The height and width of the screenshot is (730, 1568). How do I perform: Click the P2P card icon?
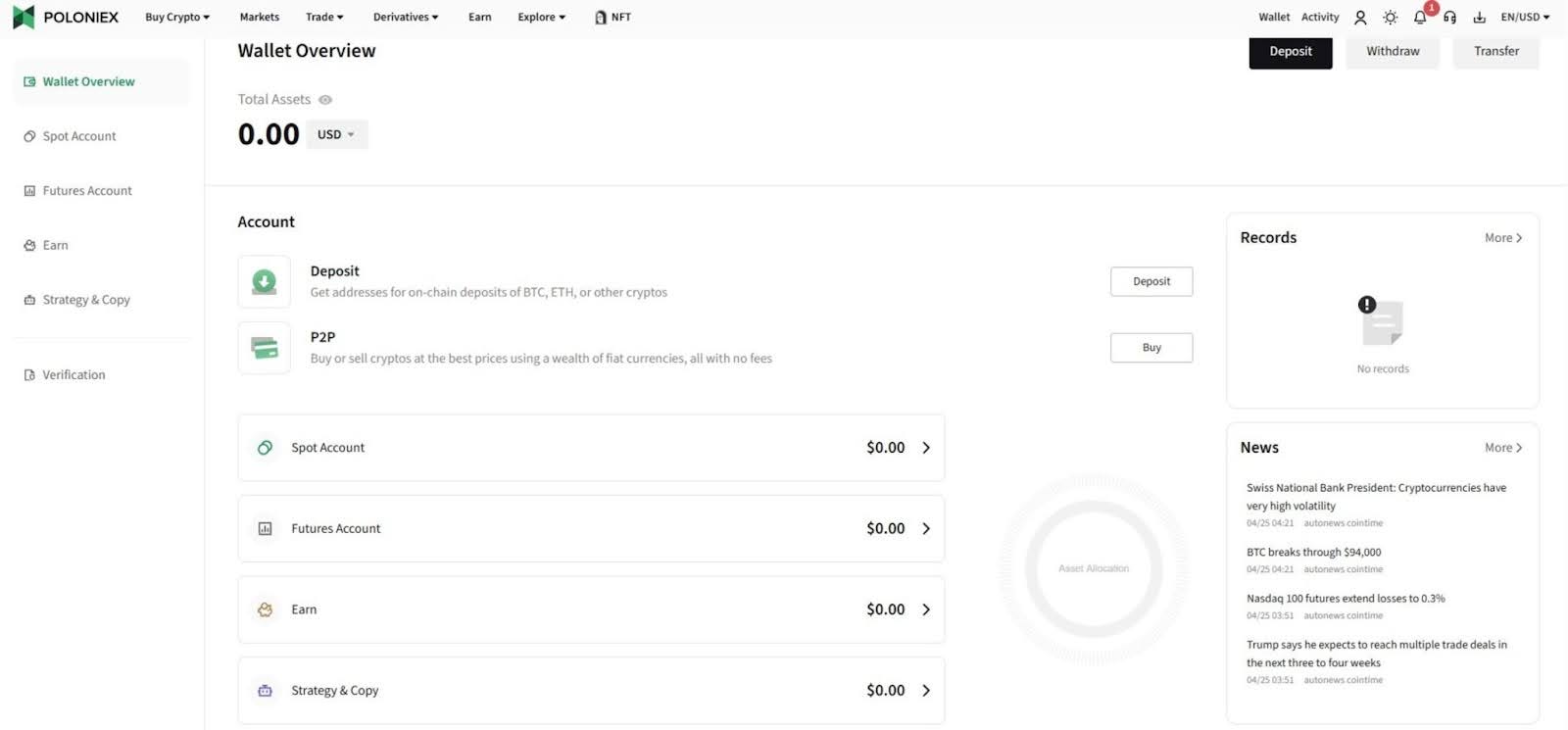(x=264, y=348)
